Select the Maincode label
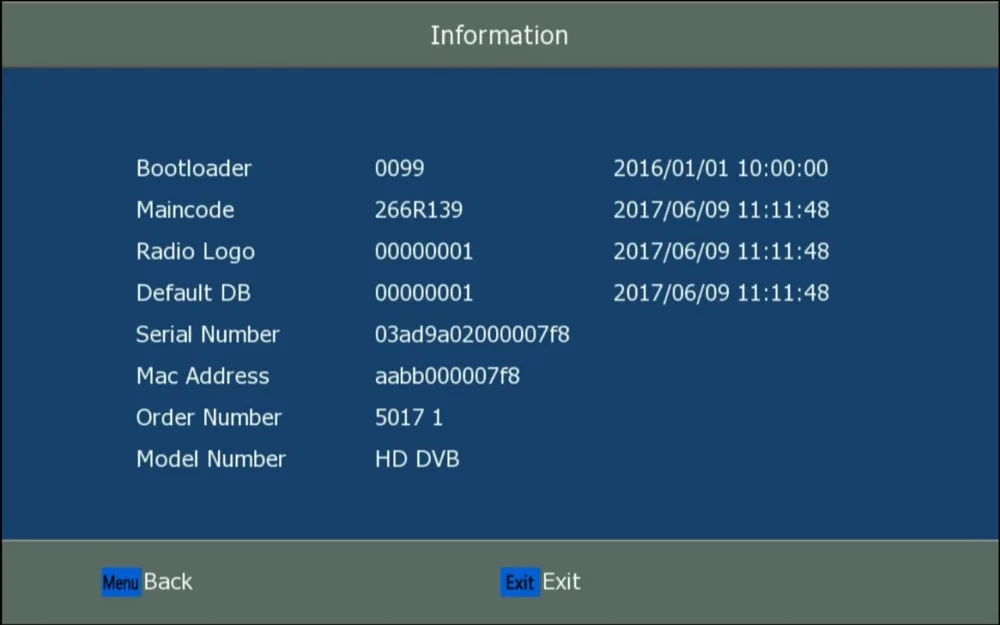This screenshot has width=1000, height=625. pyautogui.click(x=185, y=210)
